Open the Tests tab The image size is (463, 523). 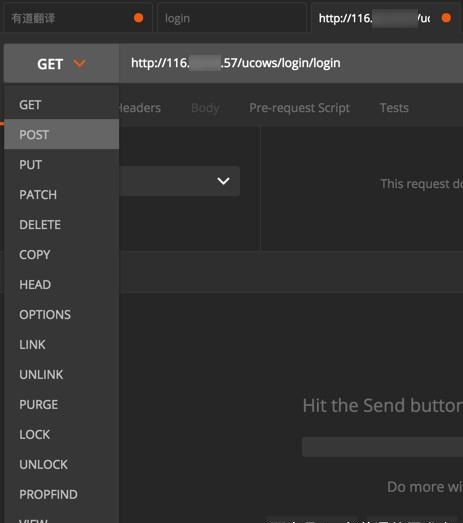click(x=394, y=108)
